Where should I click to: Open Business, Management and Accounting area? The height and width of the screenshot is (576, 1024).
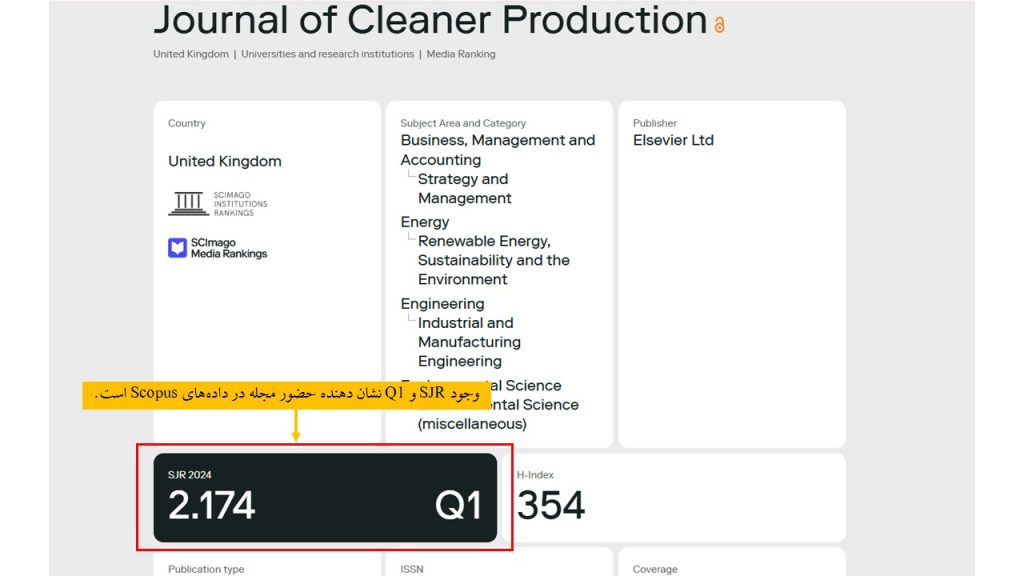498,150
